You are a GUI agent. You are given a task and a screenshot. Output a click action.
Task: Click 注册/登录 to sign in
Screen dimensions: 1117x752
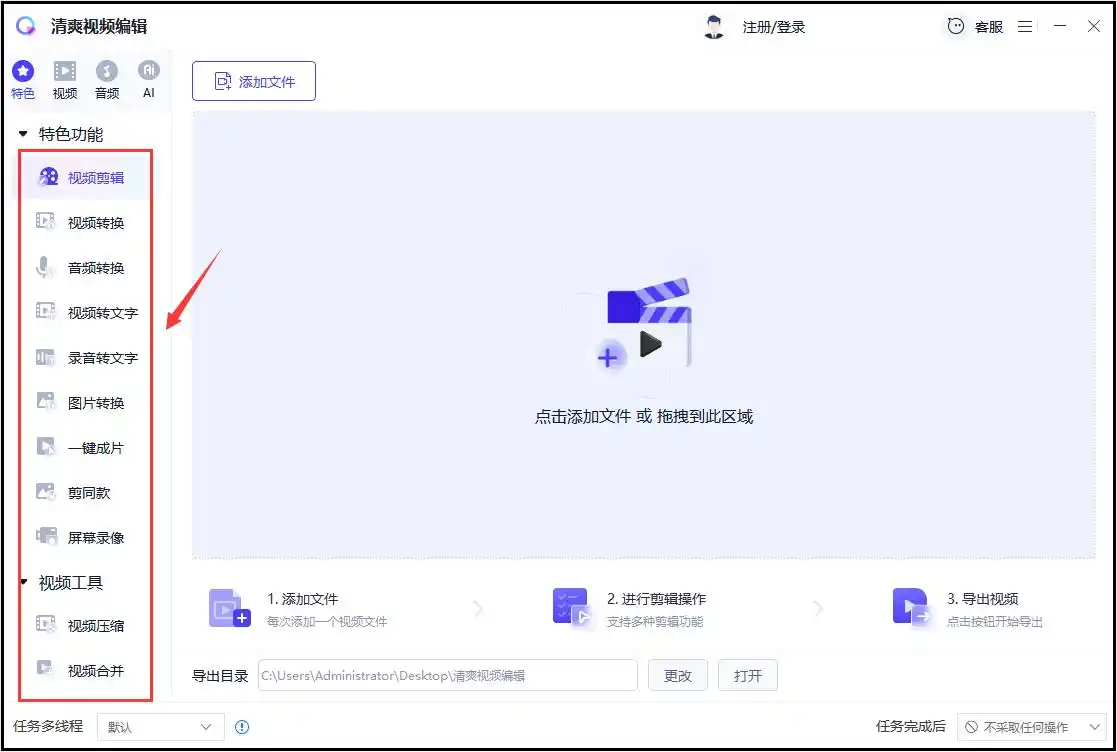click(x=773, y=27)
